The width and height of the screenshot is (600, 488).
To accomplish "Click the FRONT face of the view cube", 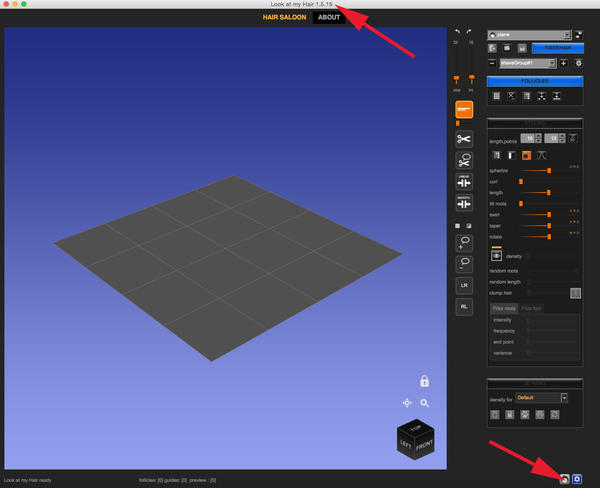I will point(424,446).
